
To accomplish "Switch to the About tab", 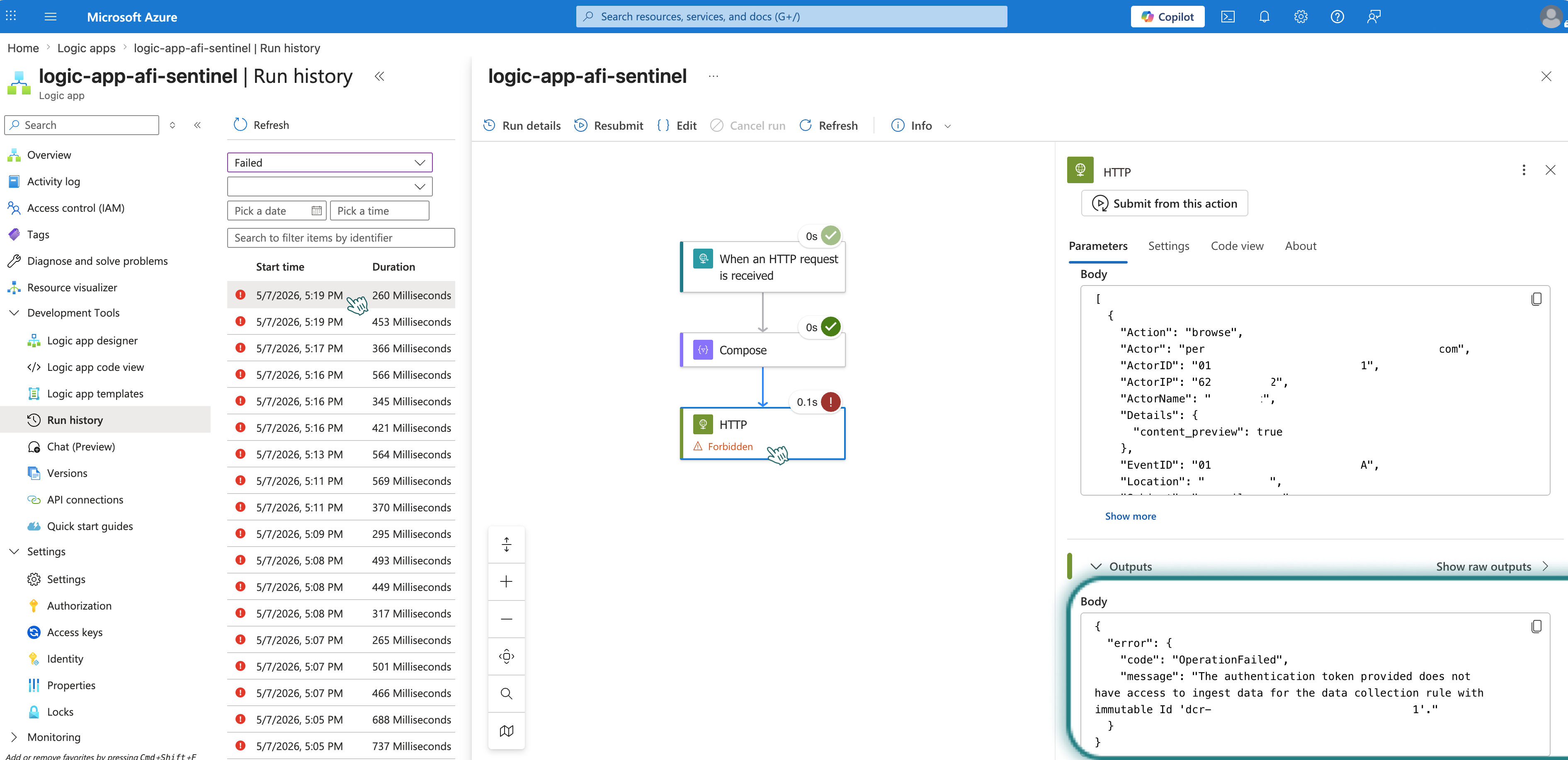I will (x=1300, y=246).
